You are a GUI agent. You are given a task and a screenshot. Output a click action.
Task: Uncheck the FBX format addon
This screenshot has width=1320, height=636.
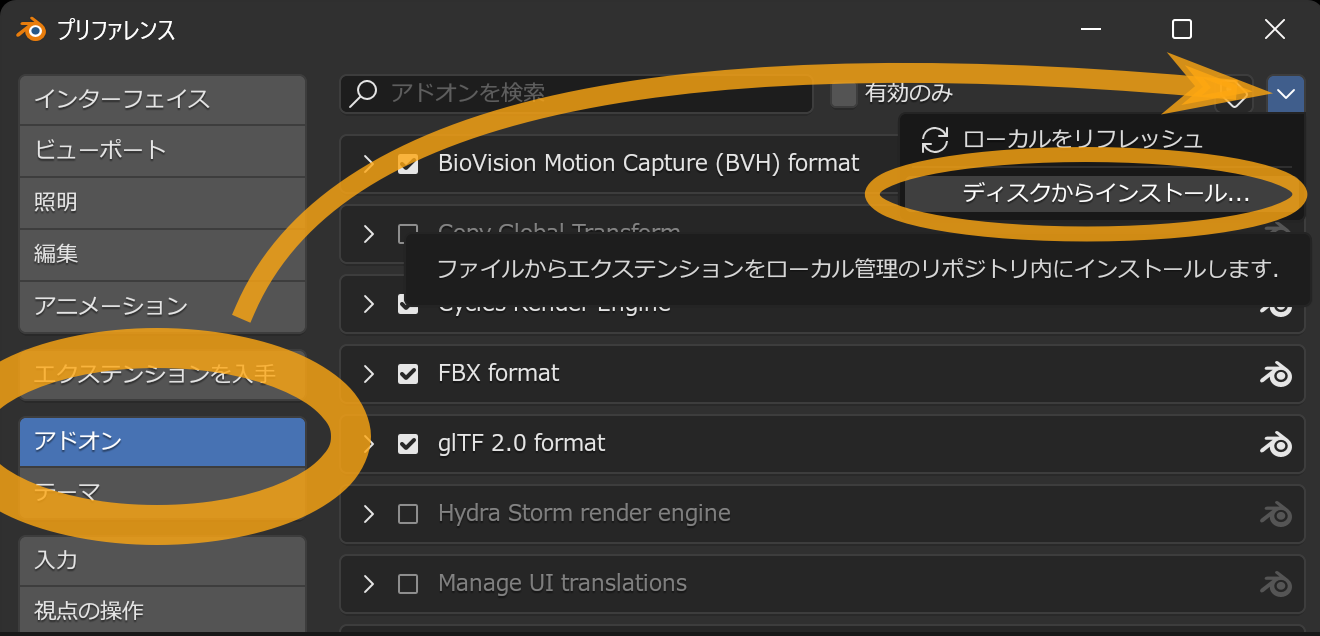(x=408, y=374)
